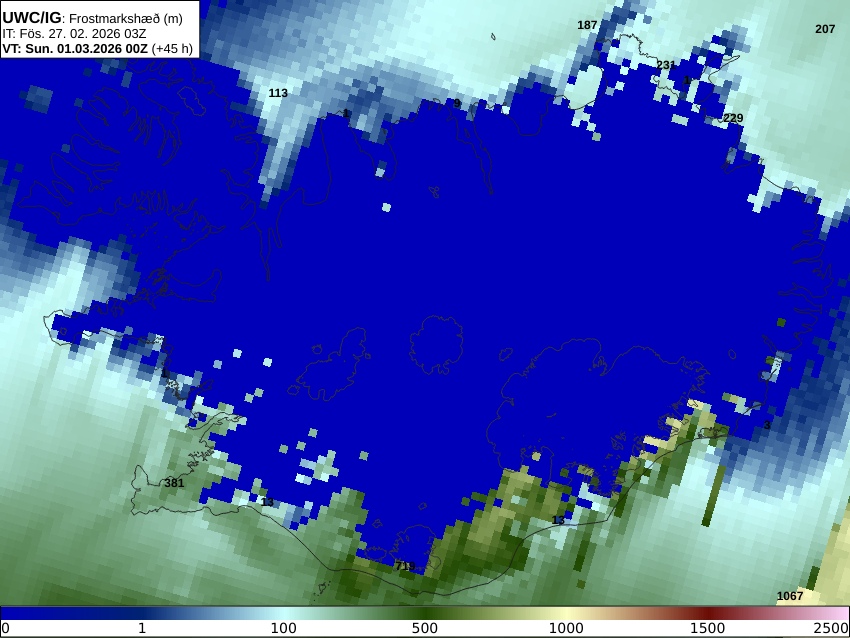Click the map value 187
This screenshot has width=850, height=638.
[587, 25]
